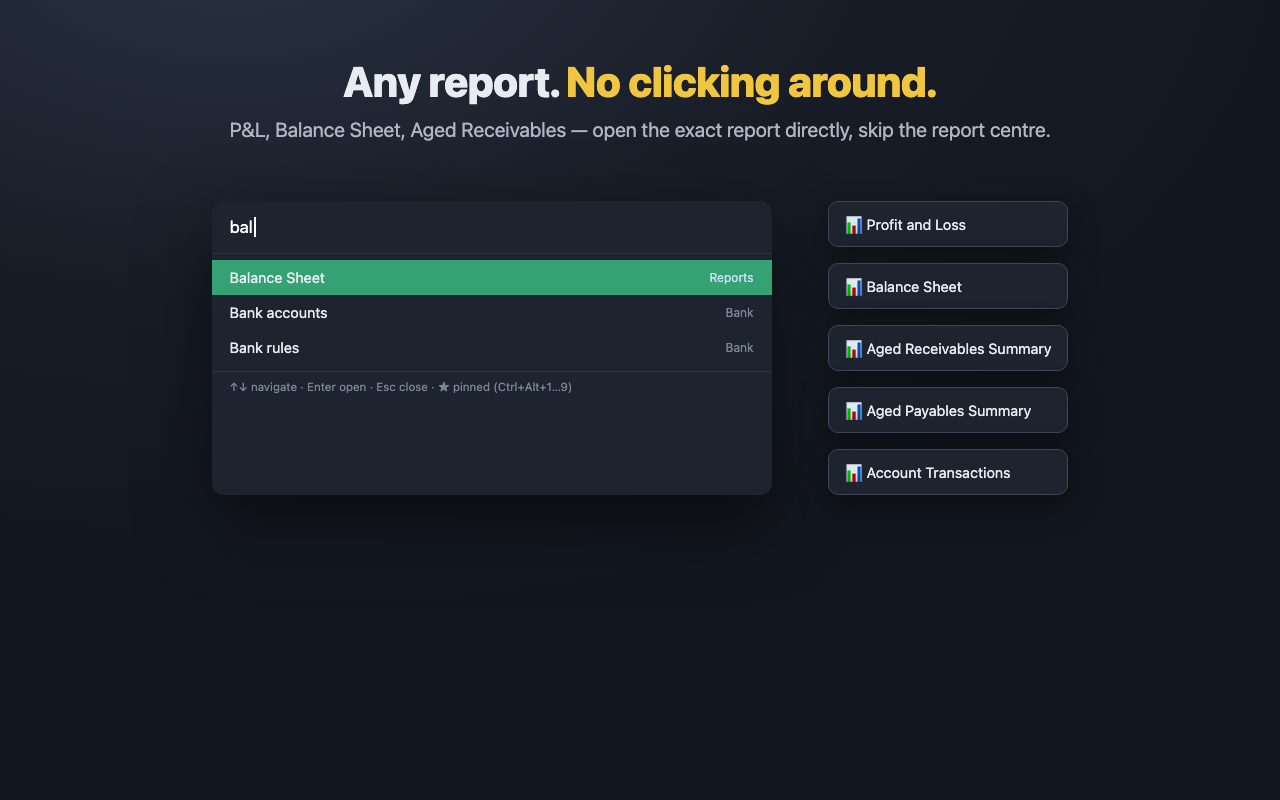Open the Aged Payables Summary card
1280x800 pixels.
tap(948, 410)
